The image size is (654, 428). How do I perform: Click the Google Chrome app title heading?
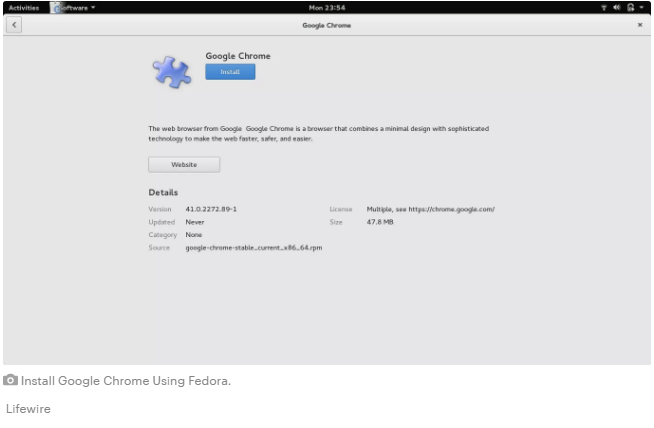tap(238, 56)
